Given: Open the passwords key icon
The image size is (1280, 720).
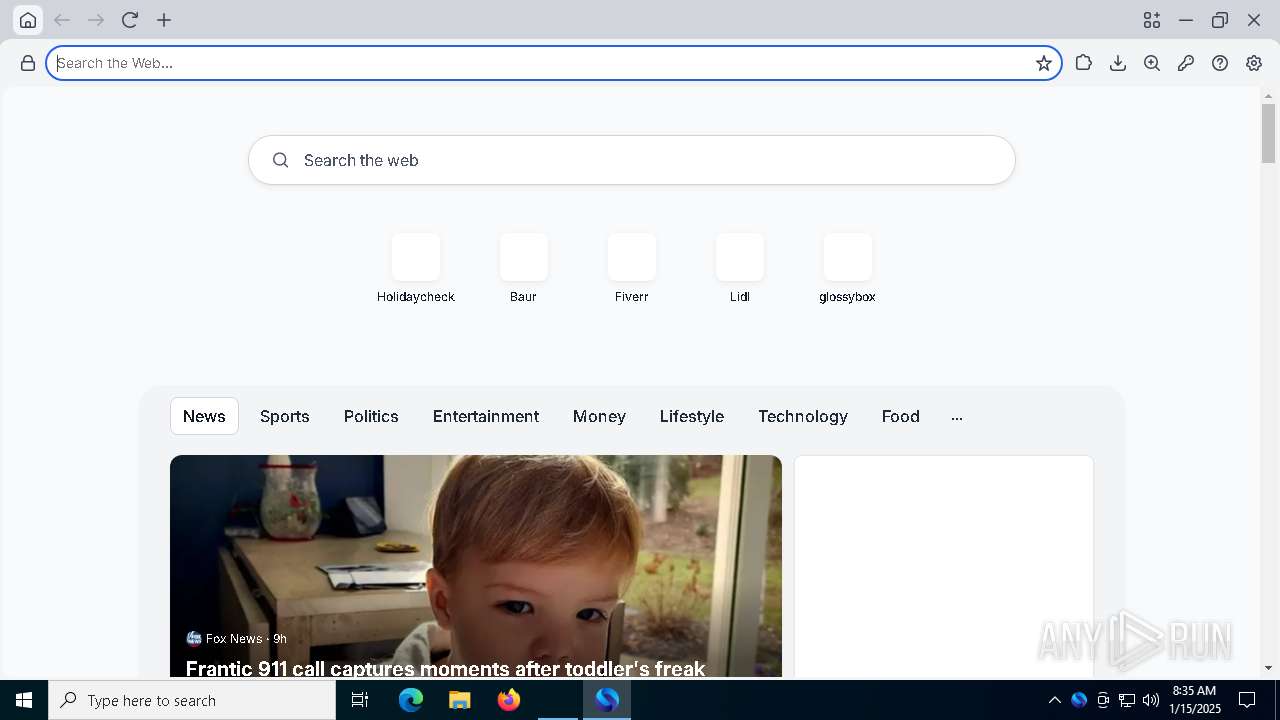Looking at the screenshot, I should [x=1186, y=63].
